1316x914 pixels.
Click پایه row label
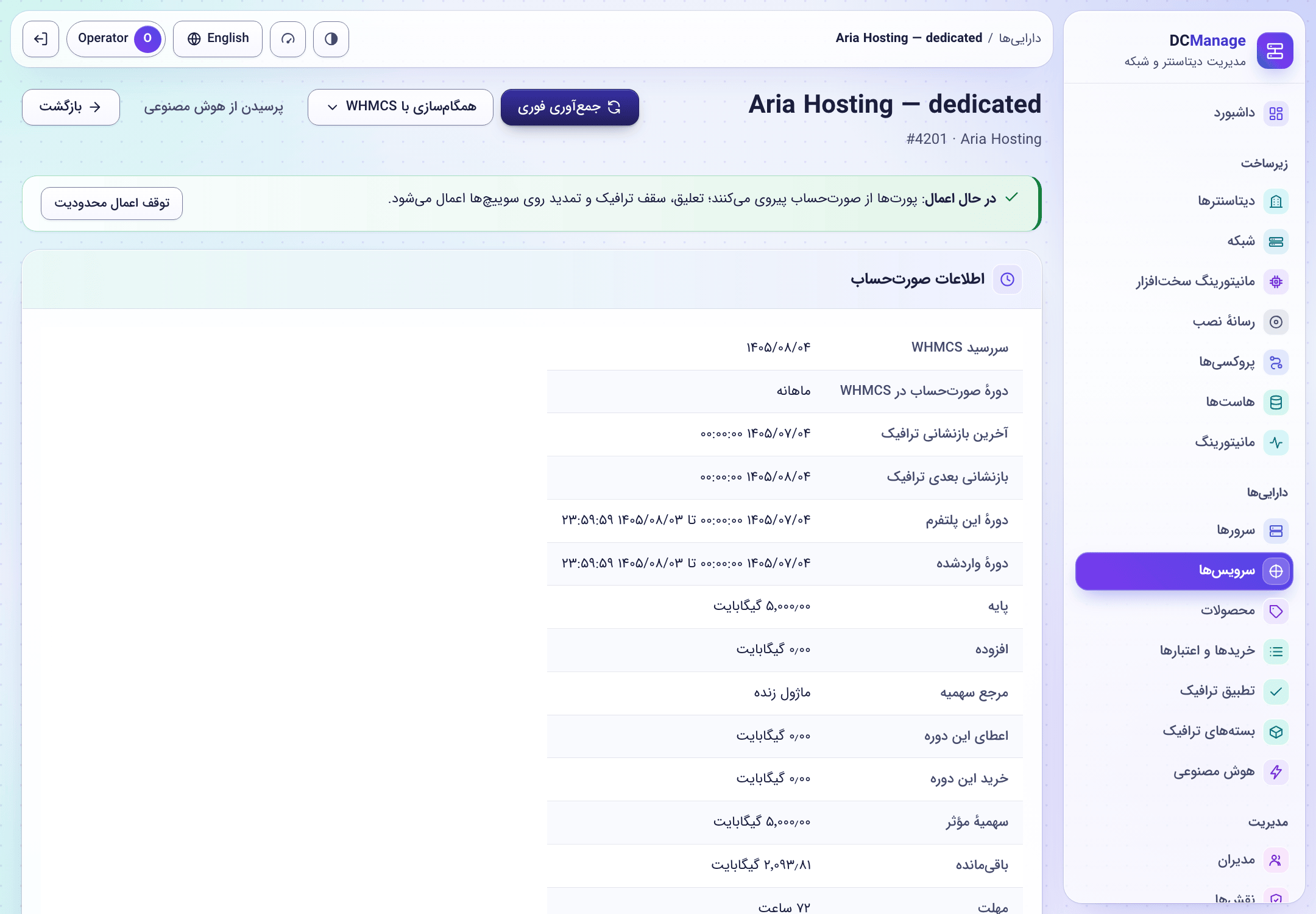coord(998,606)
